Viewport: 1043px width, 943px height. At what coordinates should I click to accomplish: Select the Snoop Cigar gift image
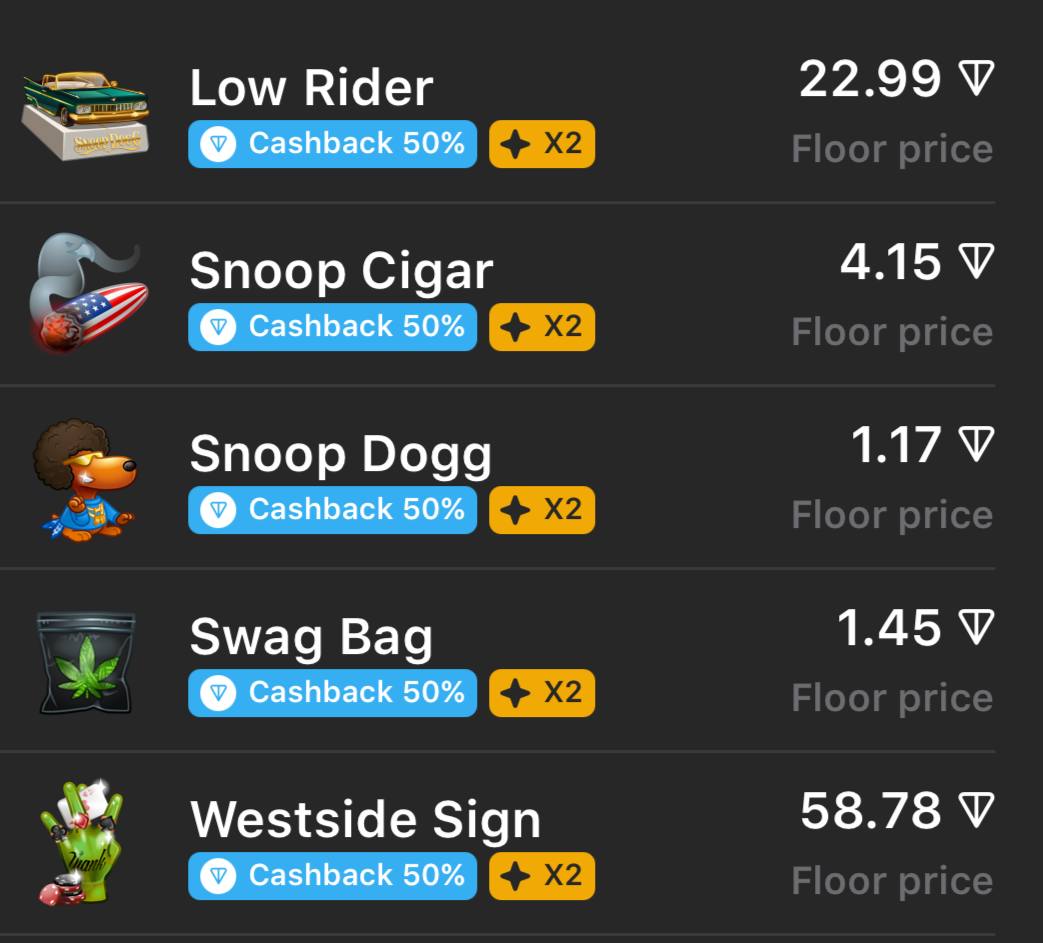click(x=87, y=292)
